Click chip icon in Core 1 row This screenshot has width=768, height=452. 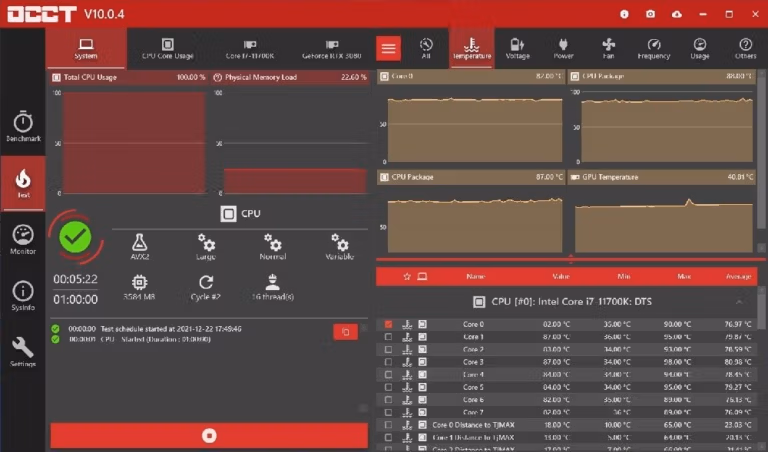pos(423,337)
